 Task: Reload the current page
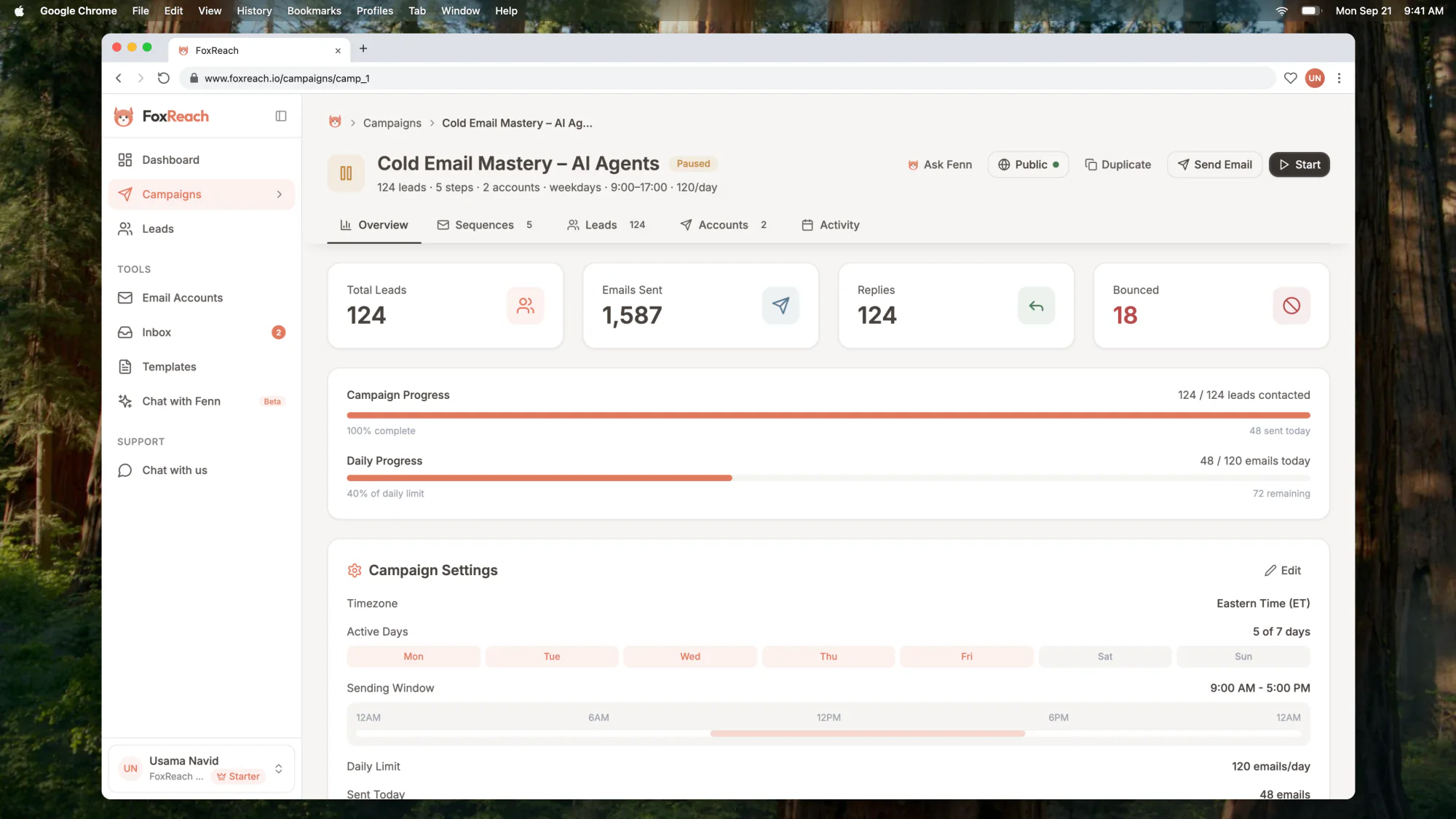(x=164, y=79)
